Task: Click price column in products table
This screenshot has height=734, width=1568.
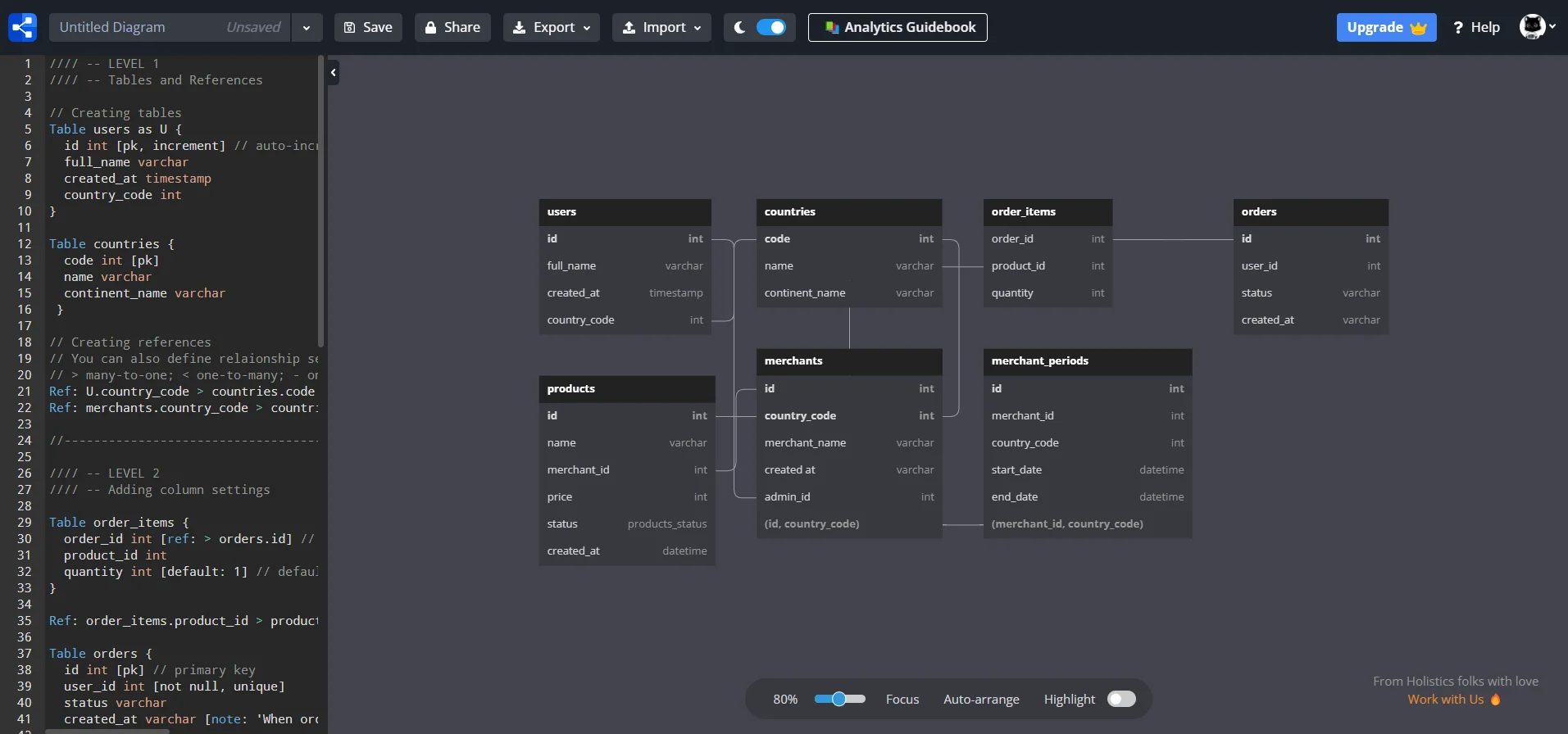Action: click(627, 496)
